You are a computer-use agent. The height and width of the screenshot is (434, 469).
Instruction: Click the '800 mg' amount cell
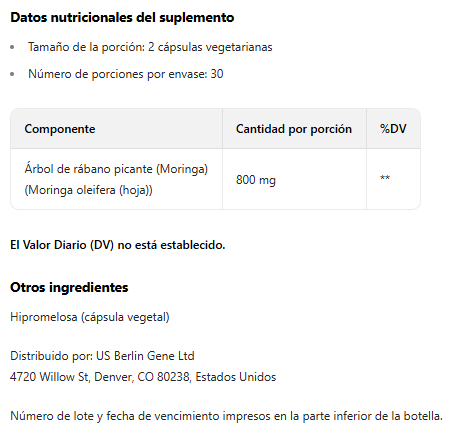pos(256,180)
